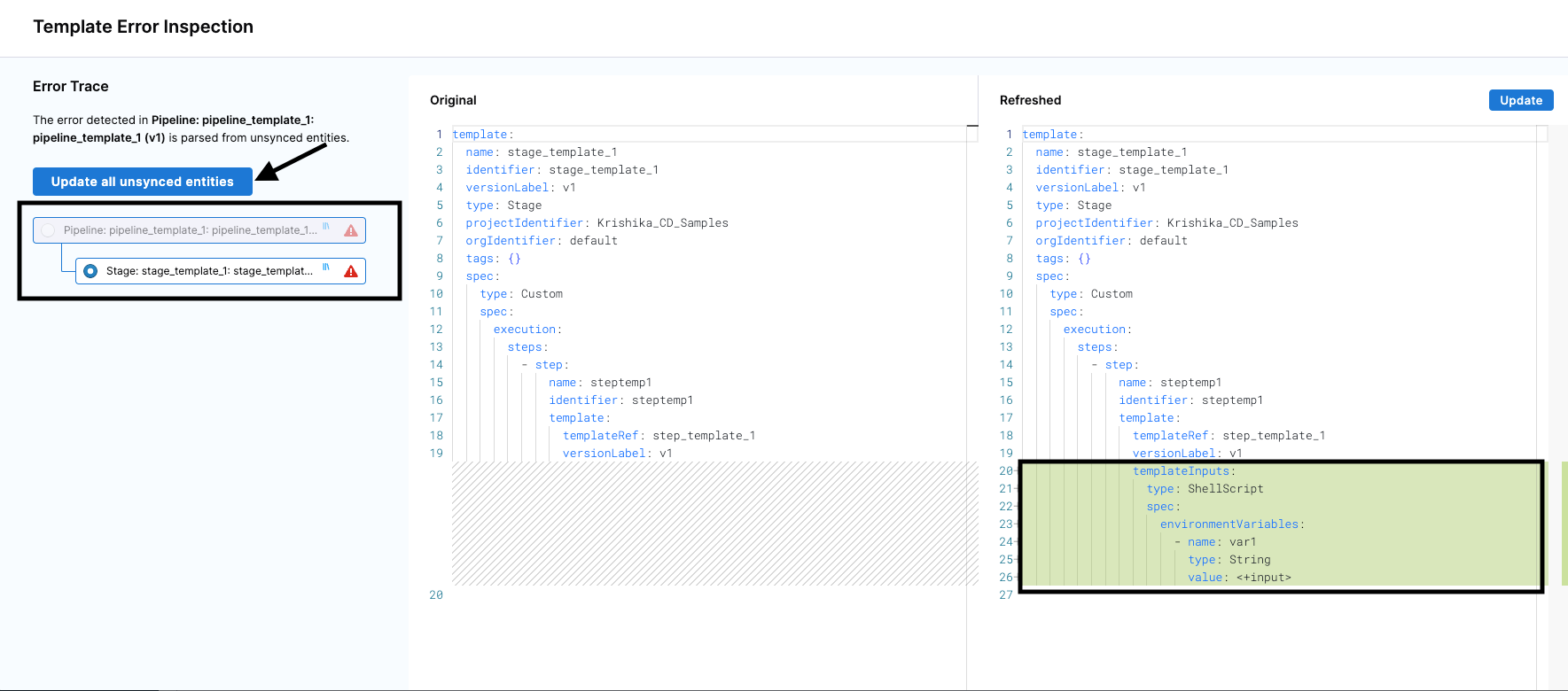The image size is (1568, 691).
Task: Click the red warning triangle on Stage row
Action: pos(351,271)
